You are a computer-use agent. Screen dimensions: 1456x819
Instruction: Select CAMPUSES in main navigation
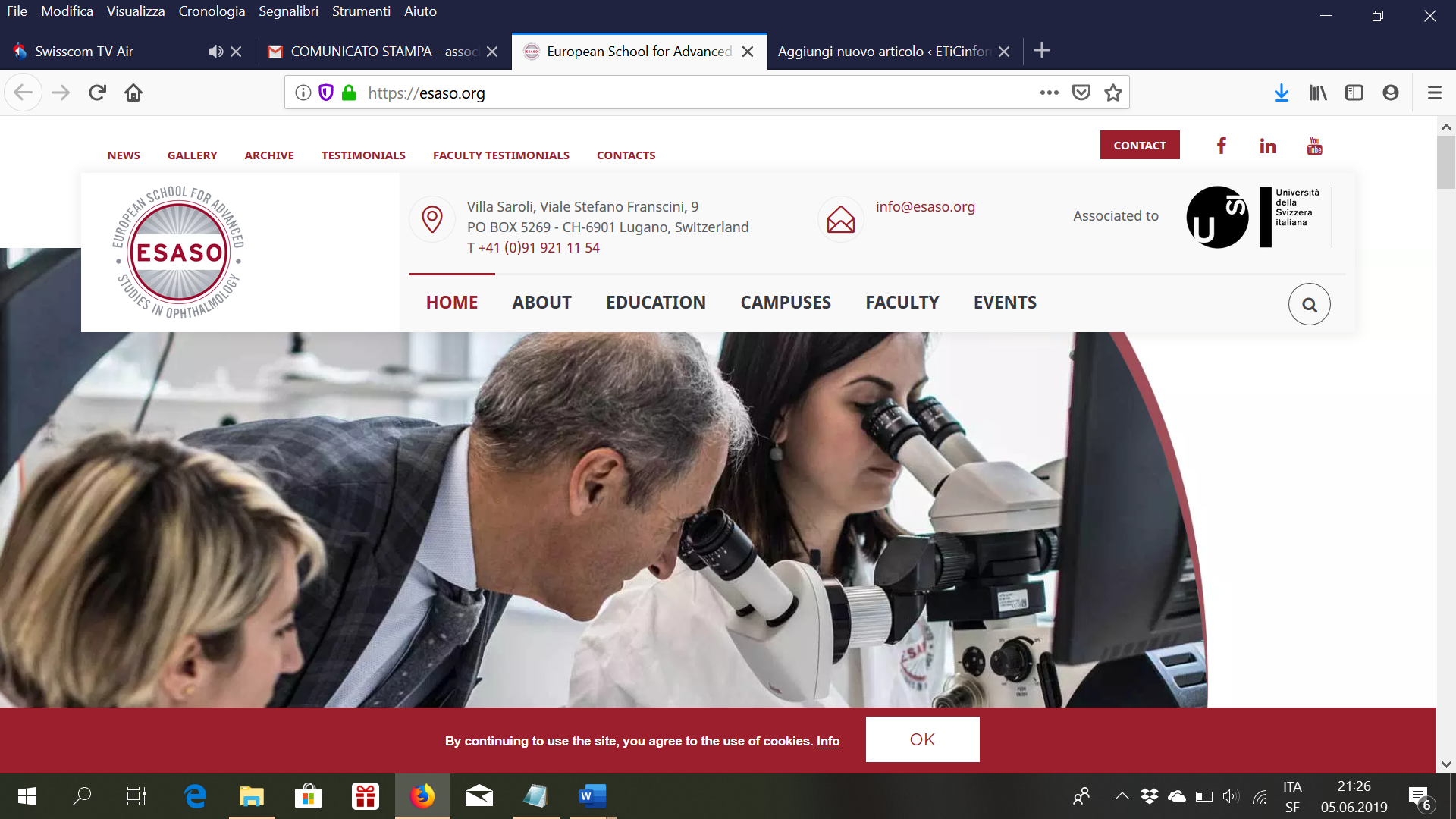(x=786, y=303)
